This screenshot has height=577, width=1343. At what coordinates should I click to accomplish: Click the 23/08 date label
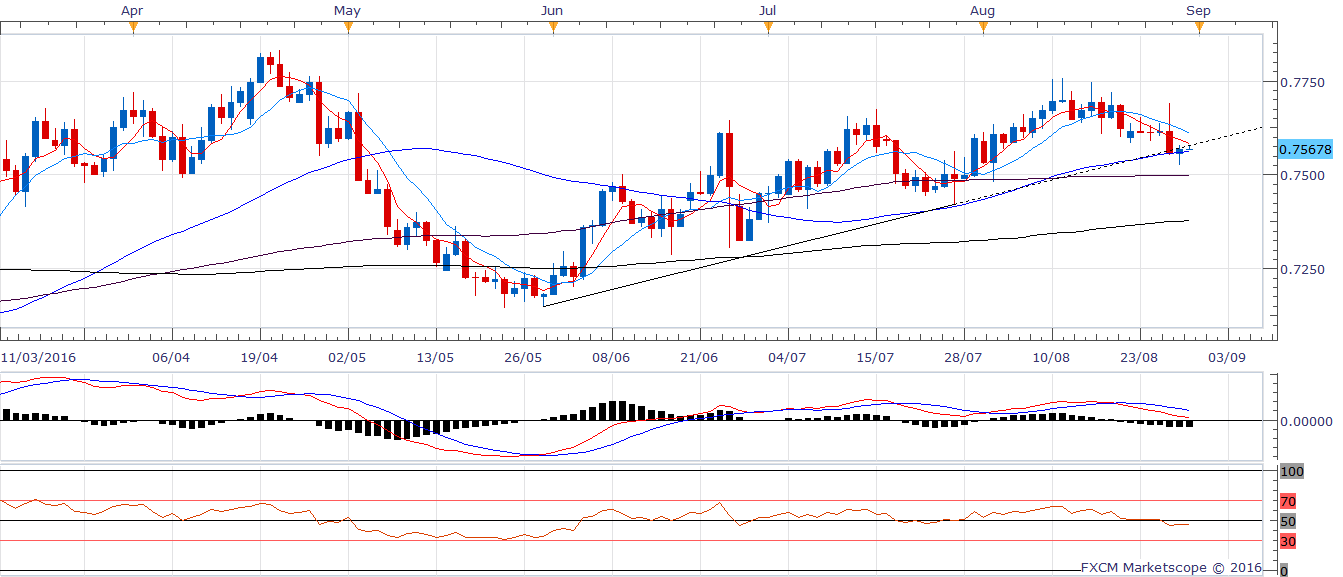[1139, 356]
